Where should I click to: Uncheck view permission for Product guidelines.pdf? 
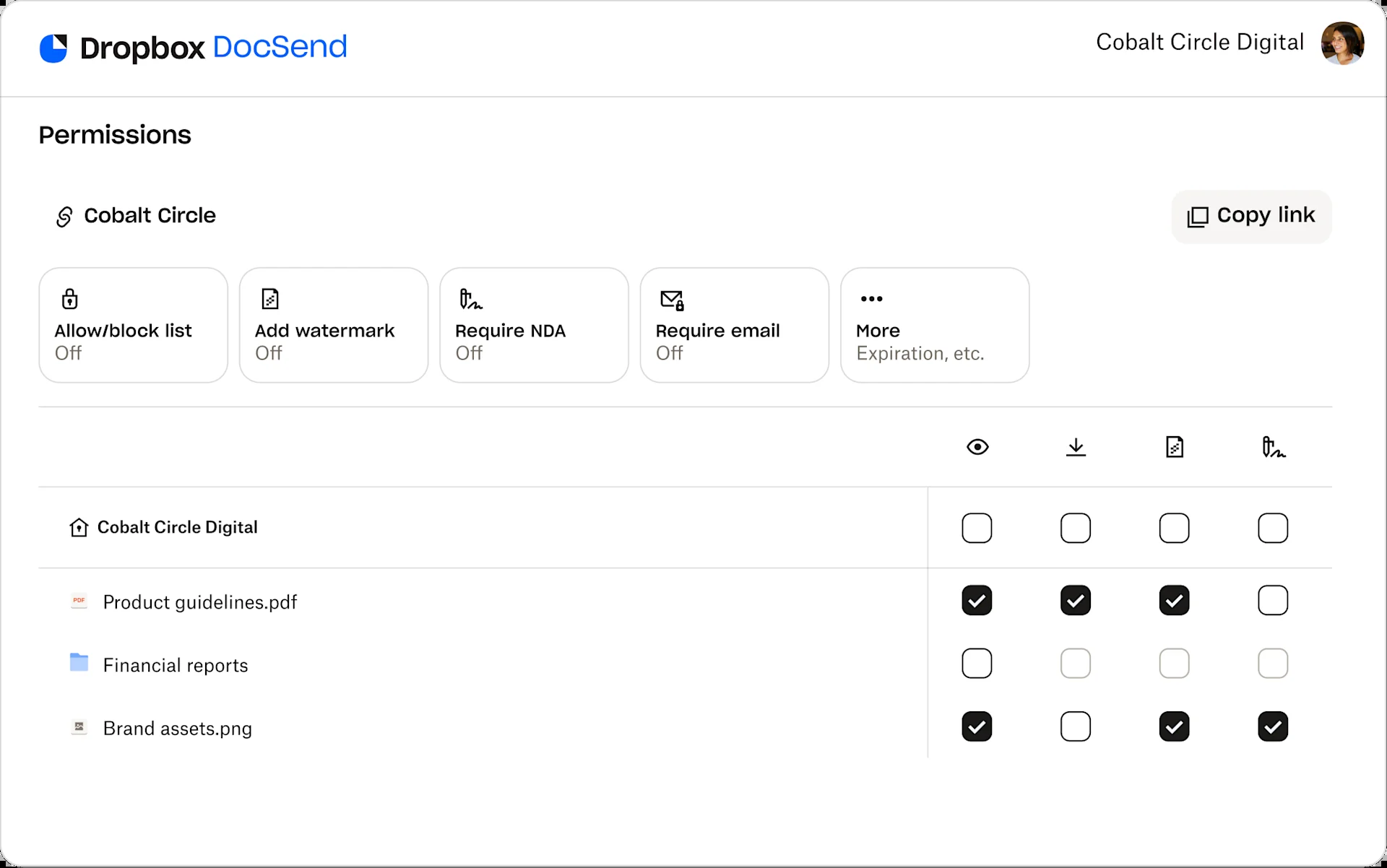(x=977, y=600)
